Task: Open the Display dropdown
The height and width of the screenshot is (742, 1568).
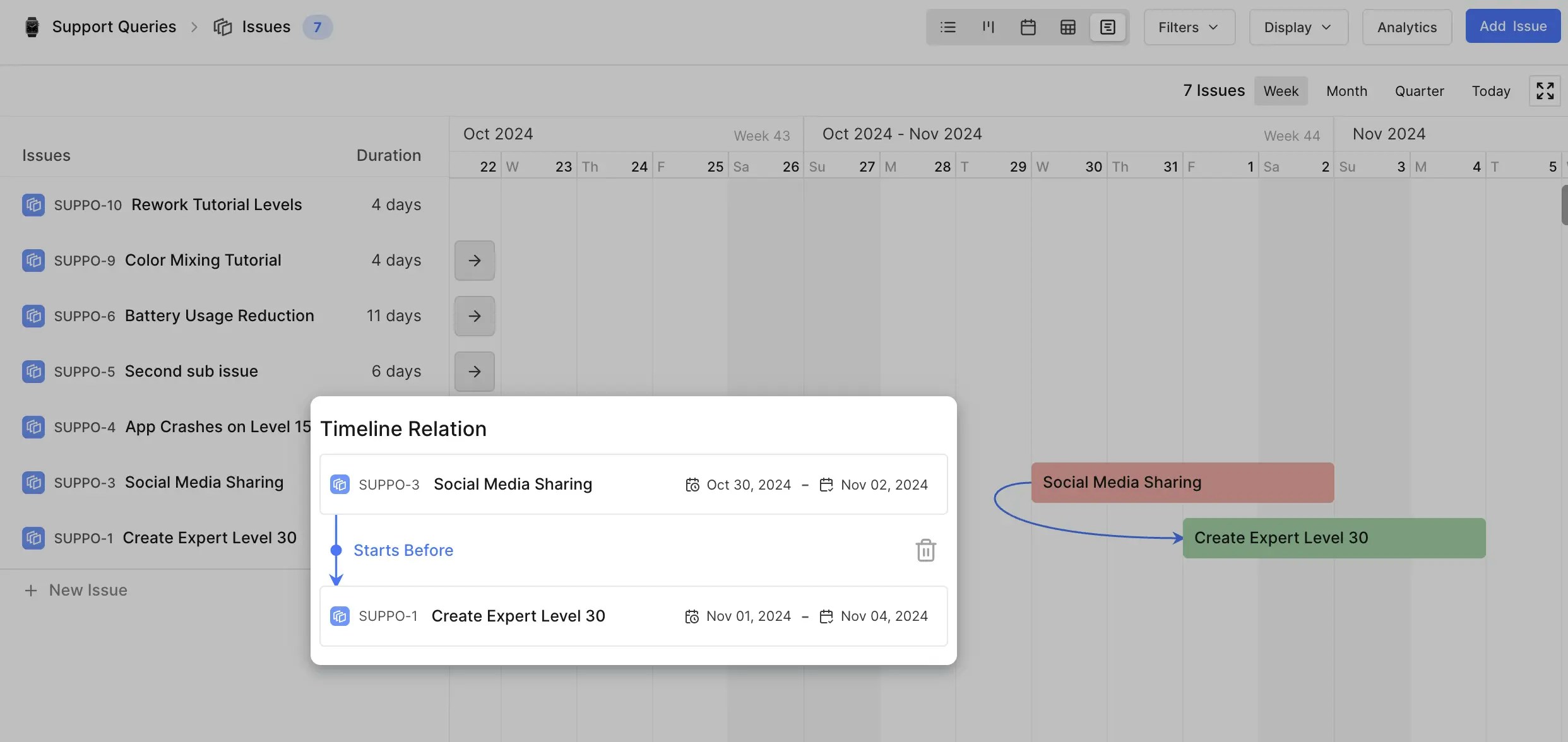Action: pos(1298,27)
